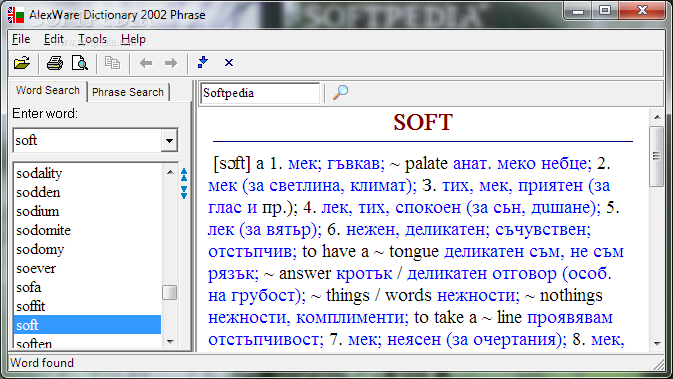The image size is (673, 379).
Task: Minimize the dictionary window
Action: [x=578, y=10]
